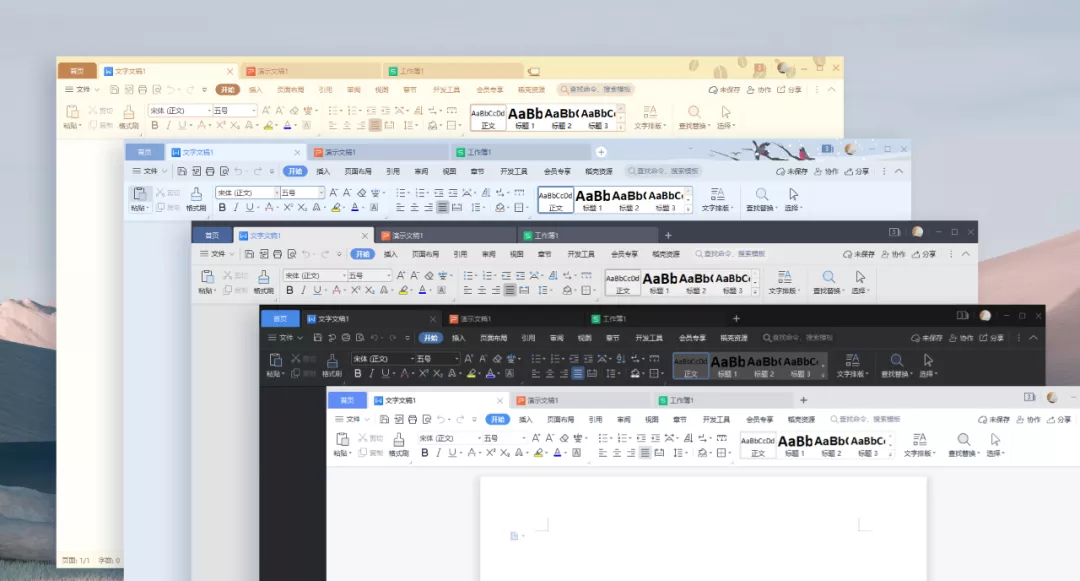Toggle Bold in white front window
The height and width of the screenshot is (581, 1080).
(x=425, y=453)
